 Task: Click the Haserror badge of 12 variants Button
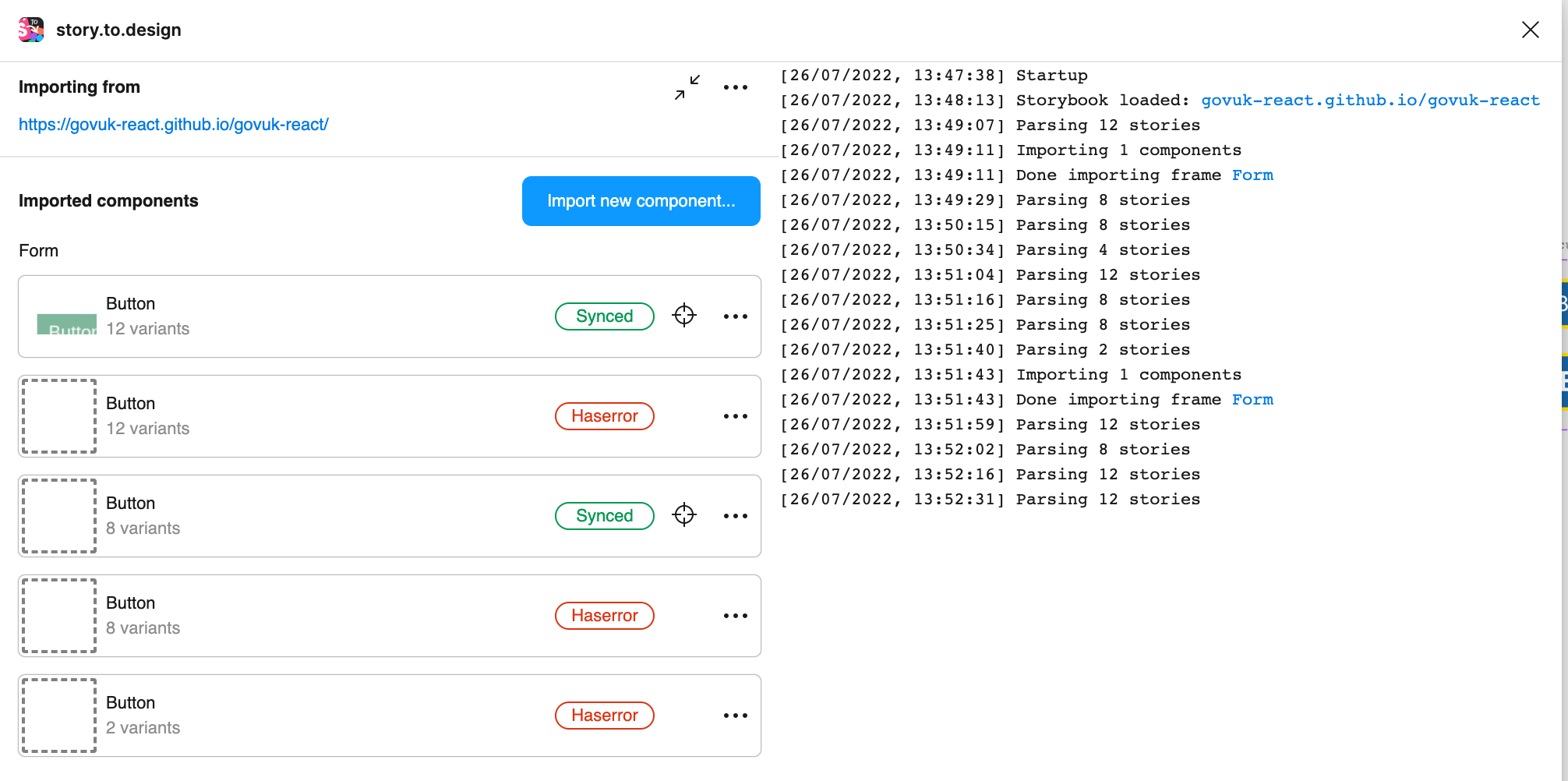(x=605, y=416)
